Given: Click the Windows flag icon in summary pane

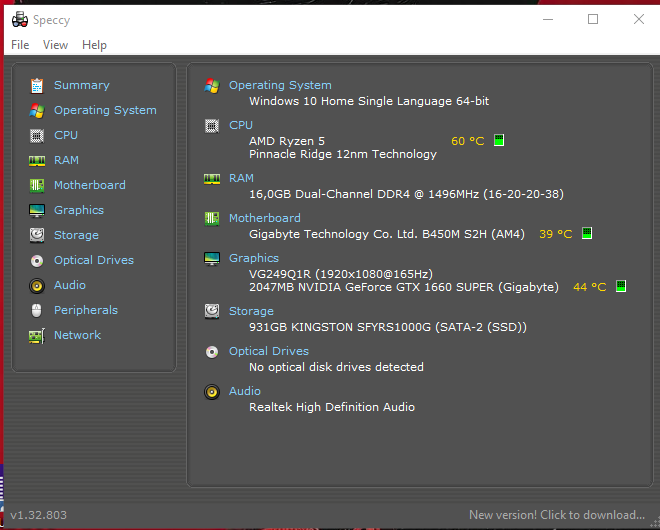Looking at the screenshot, I should pos(212,86).
